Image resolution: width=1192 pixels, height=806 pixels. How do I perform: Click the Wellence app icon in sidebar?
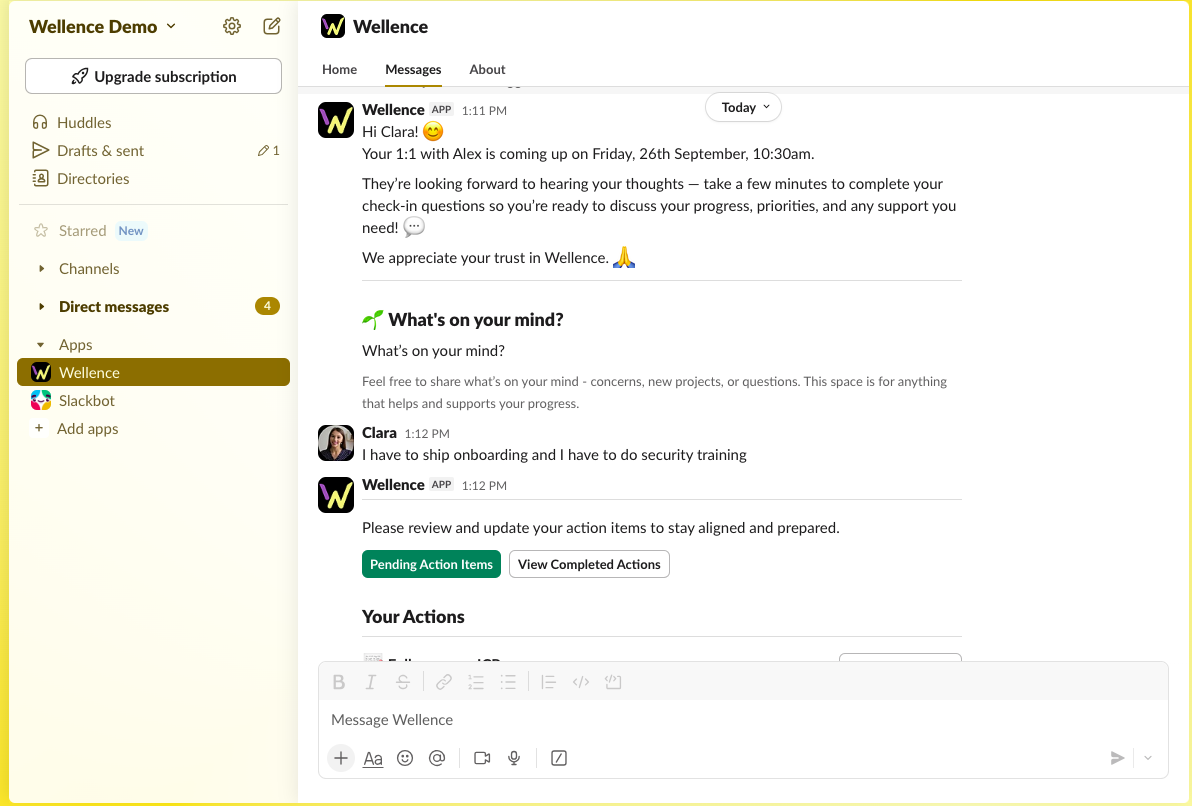click(x=41, y=373)
